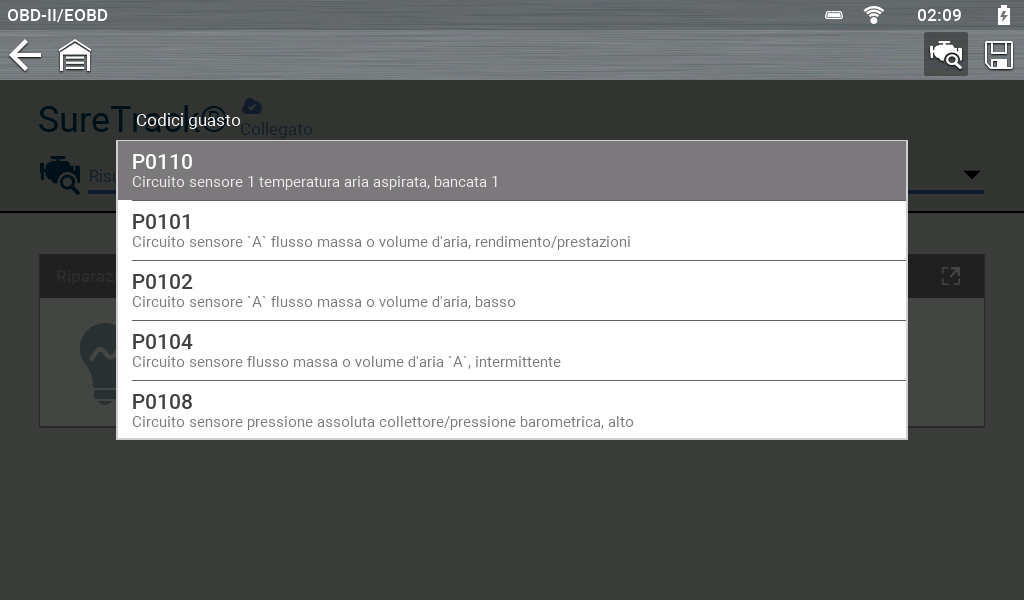The width and height of the screenshot is (1024, 600).
Task: Tap the Wi-Fi signal status icon
Action: pyautogui.click(x=874, y=15)
